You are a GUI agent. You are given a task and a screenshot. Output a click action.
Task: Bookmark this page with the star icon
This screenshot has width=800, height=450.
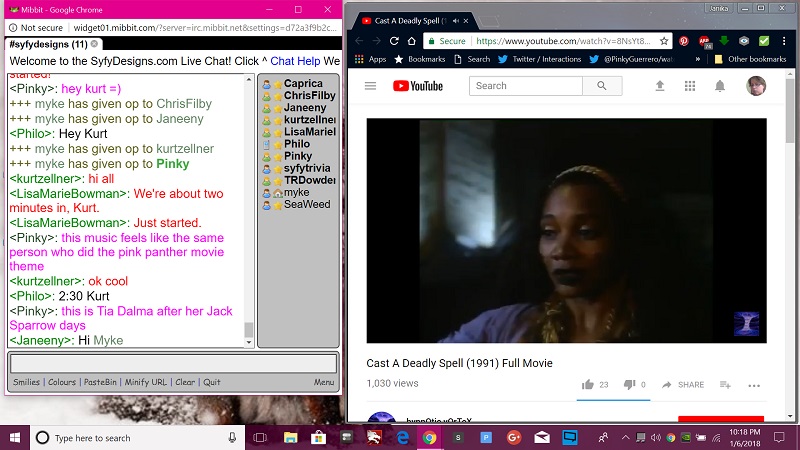664,41
